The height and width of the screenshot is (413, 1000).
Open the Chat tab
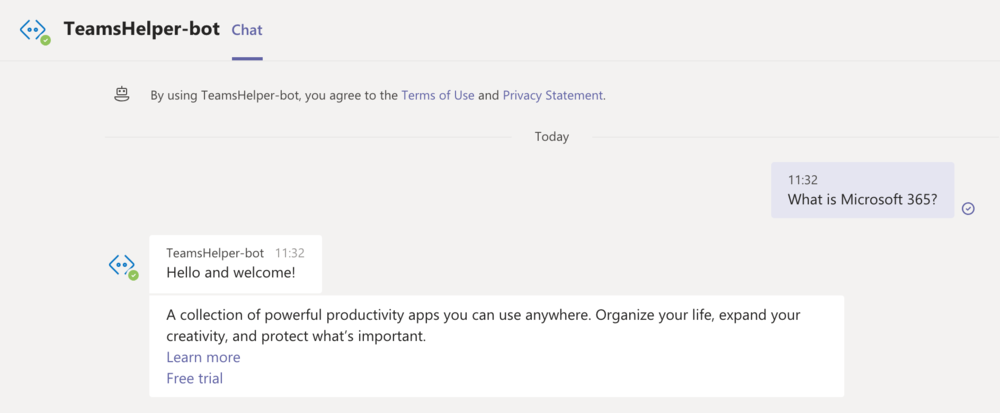(x=247, y=30)
